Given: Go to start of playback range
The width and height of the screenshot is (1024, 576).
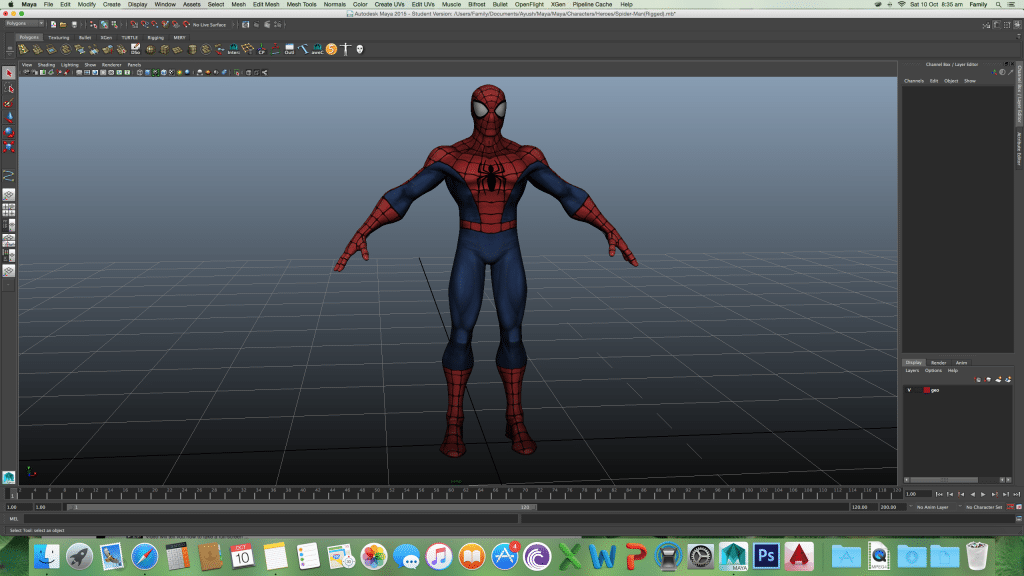Looking at the screenshot, I should coord(939,494).
